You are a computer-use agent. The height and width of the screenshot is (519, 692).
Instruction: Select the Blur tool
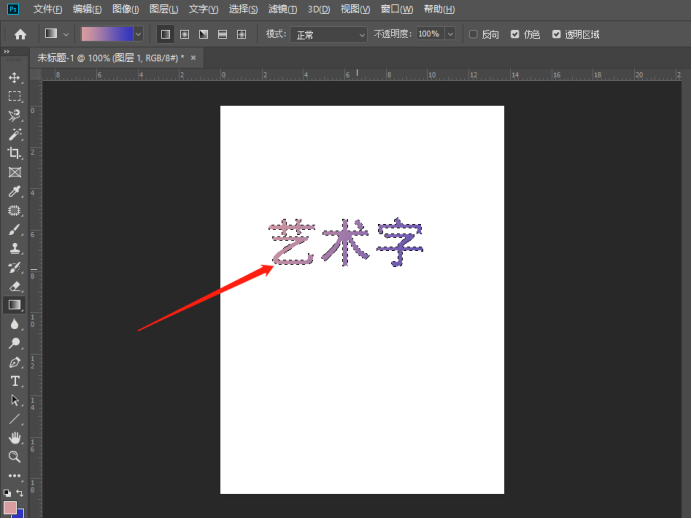(x=14, y=324)
